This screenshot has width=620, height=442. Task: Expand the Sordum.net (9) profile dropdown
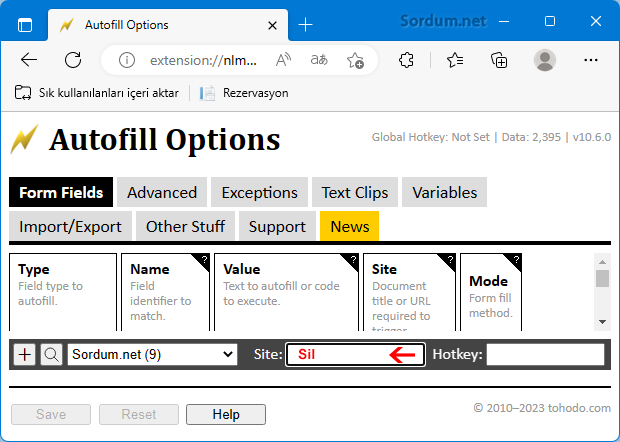pos(152,354)
